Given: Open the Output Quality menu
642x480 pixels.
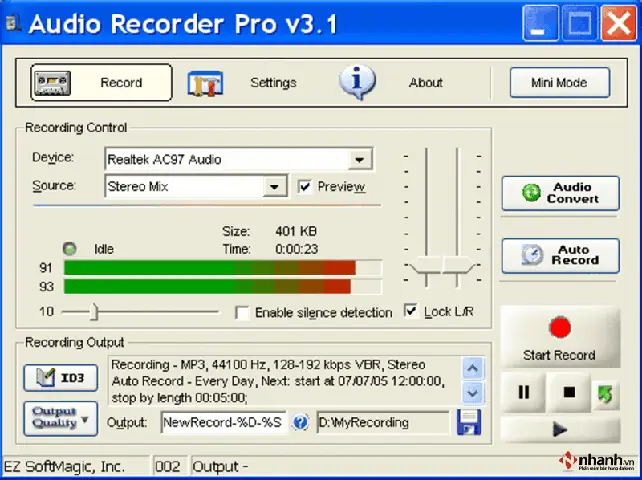Looking at the screenshot, I should pos(61,418).
